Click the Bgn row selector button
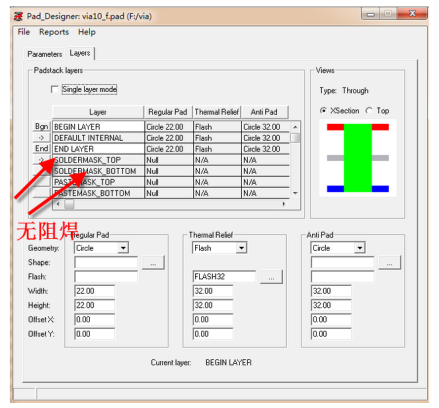Screen dimensions: 439x408 coord(42,127)
